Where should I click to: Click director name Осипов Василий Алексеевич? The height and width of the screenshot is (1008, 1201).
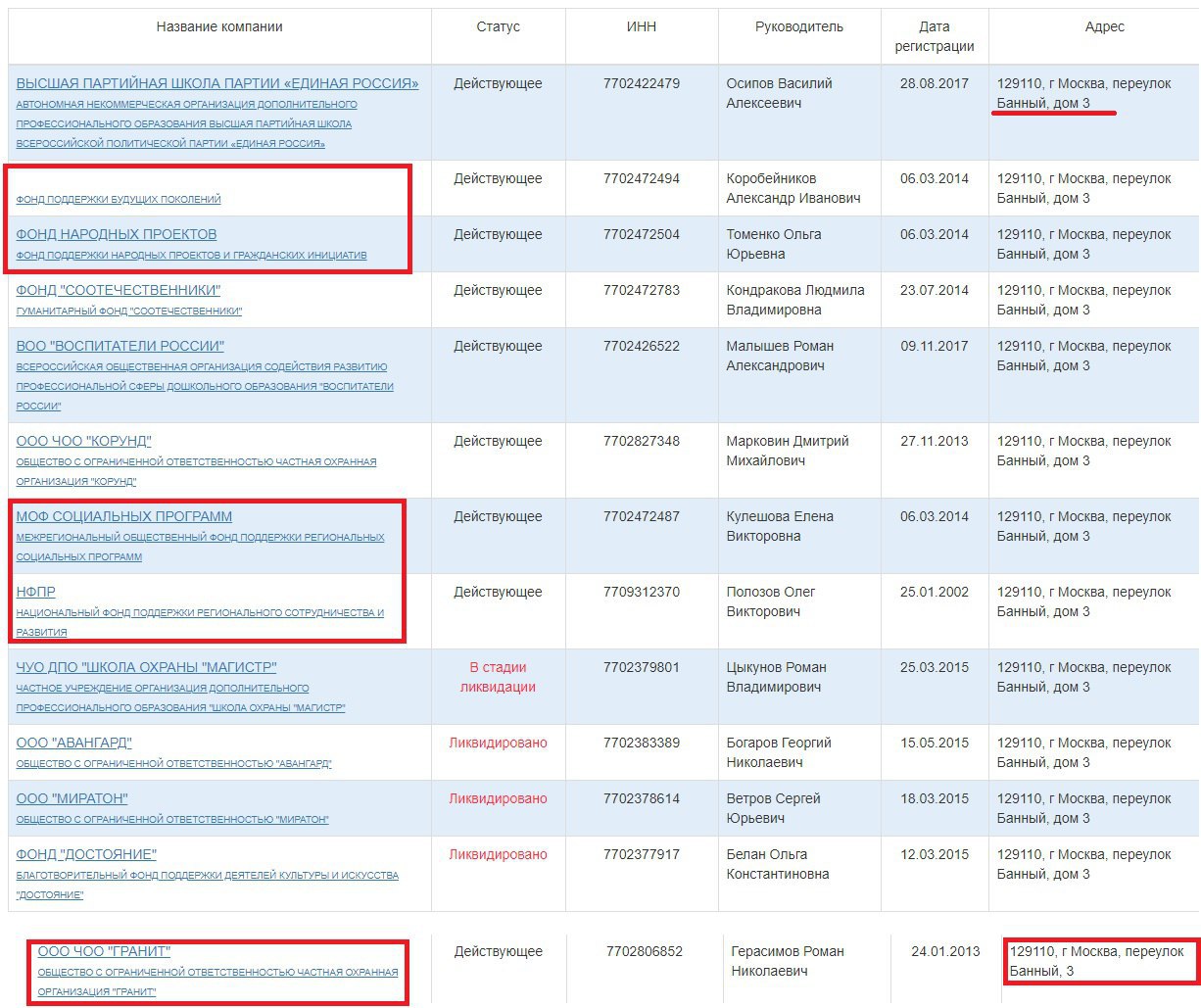click(x=780, y=93)
